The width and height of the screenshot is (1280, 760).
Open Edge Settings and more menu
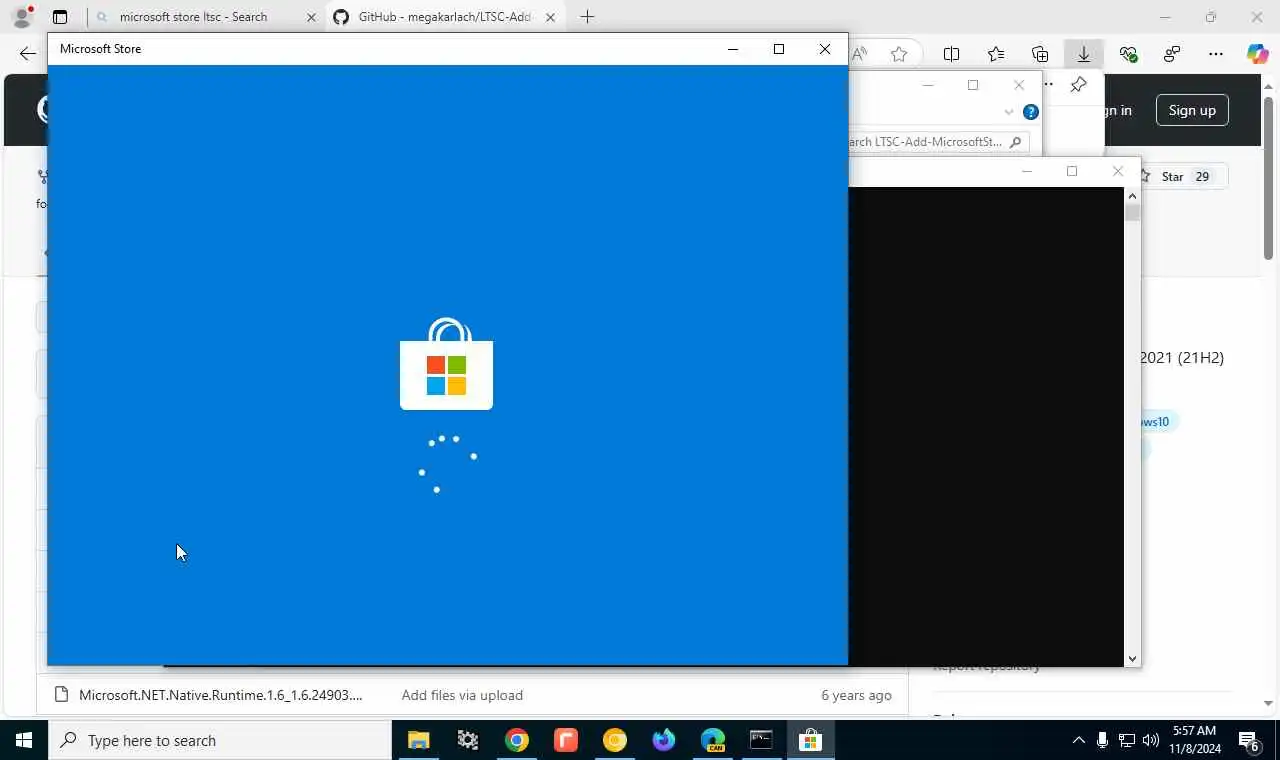pos(1216,54)
